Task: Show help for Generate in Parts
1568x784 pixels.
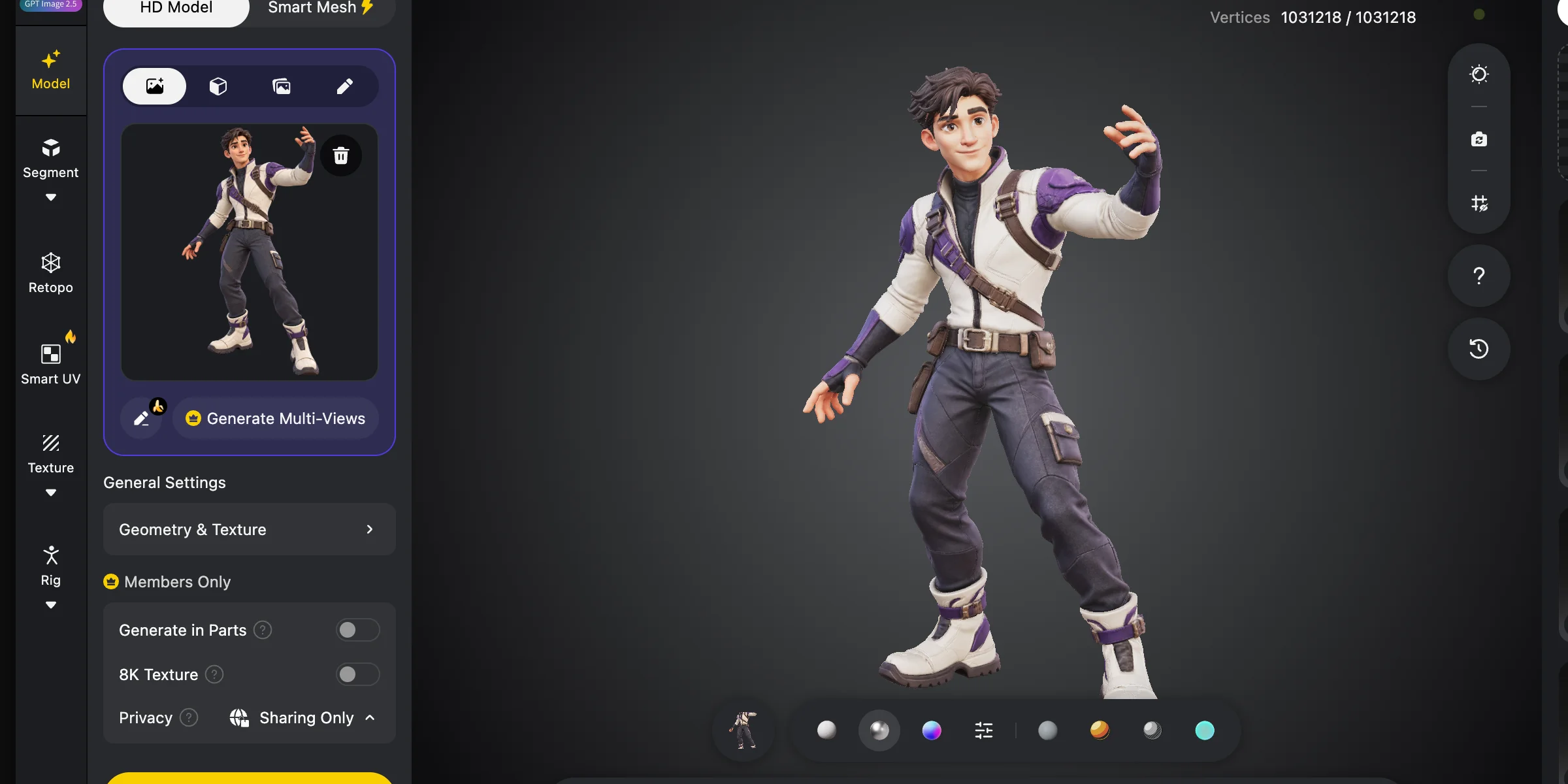Action: (x=263, y=630)
